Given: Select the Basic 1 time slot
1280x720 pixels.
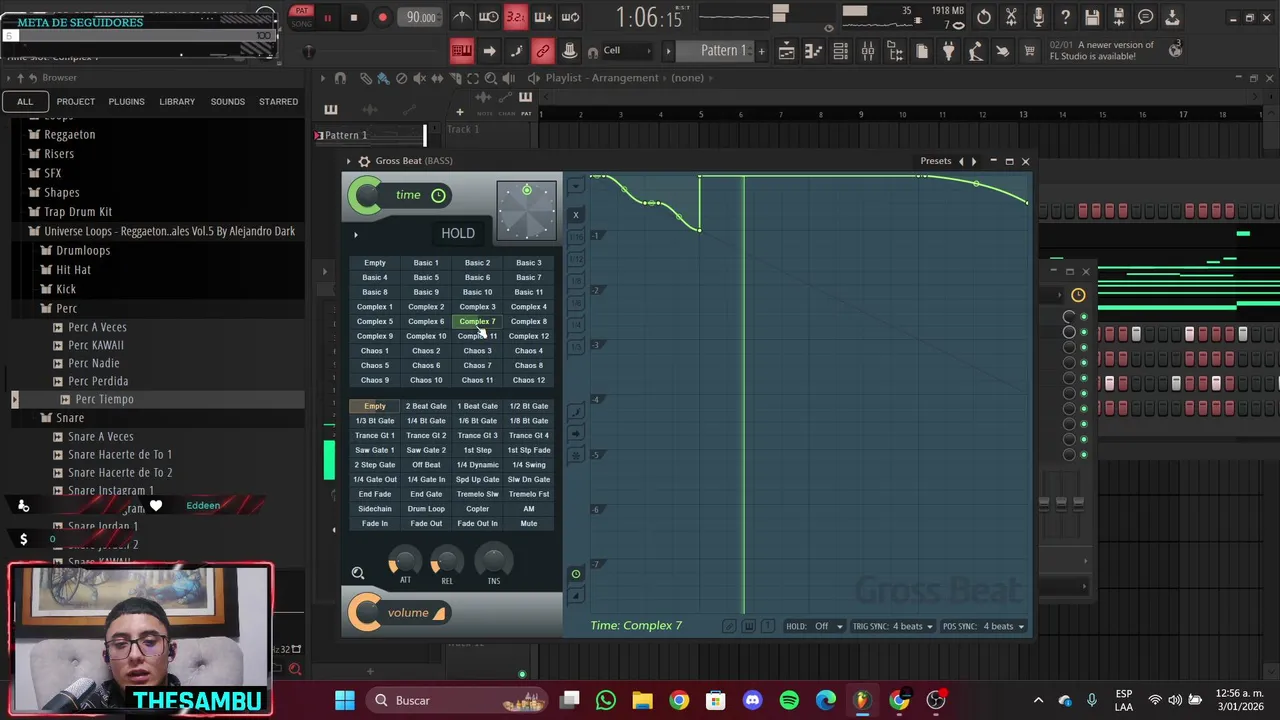Looking at the screenshot, I should click(x=426, y=263).
